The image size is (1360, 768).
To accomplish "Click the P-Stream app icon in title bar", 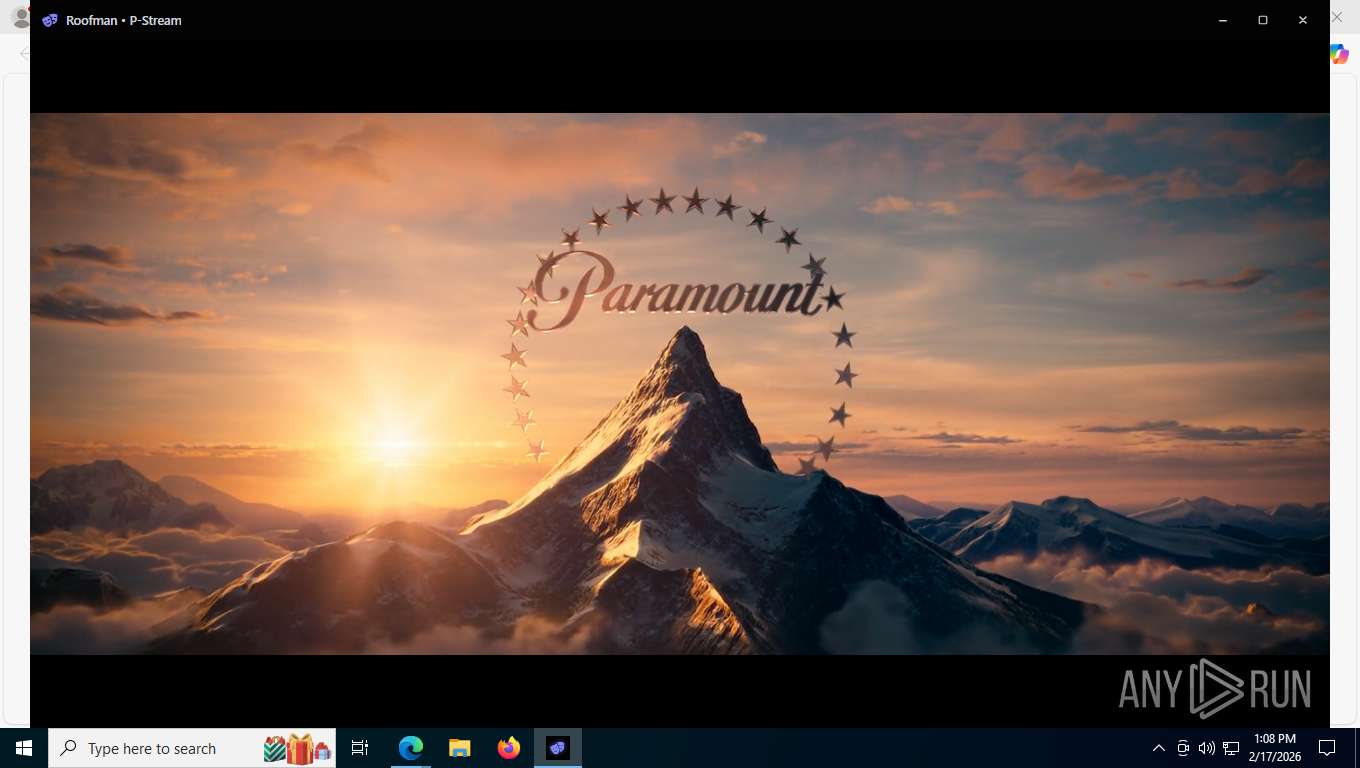I will pos(50,20).
